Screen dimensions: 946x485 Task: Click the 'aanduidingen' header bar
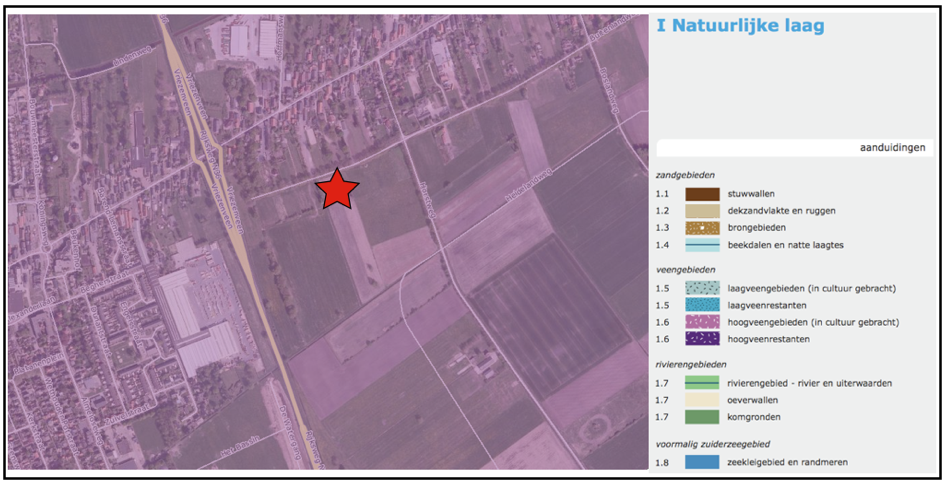(795, 148)
